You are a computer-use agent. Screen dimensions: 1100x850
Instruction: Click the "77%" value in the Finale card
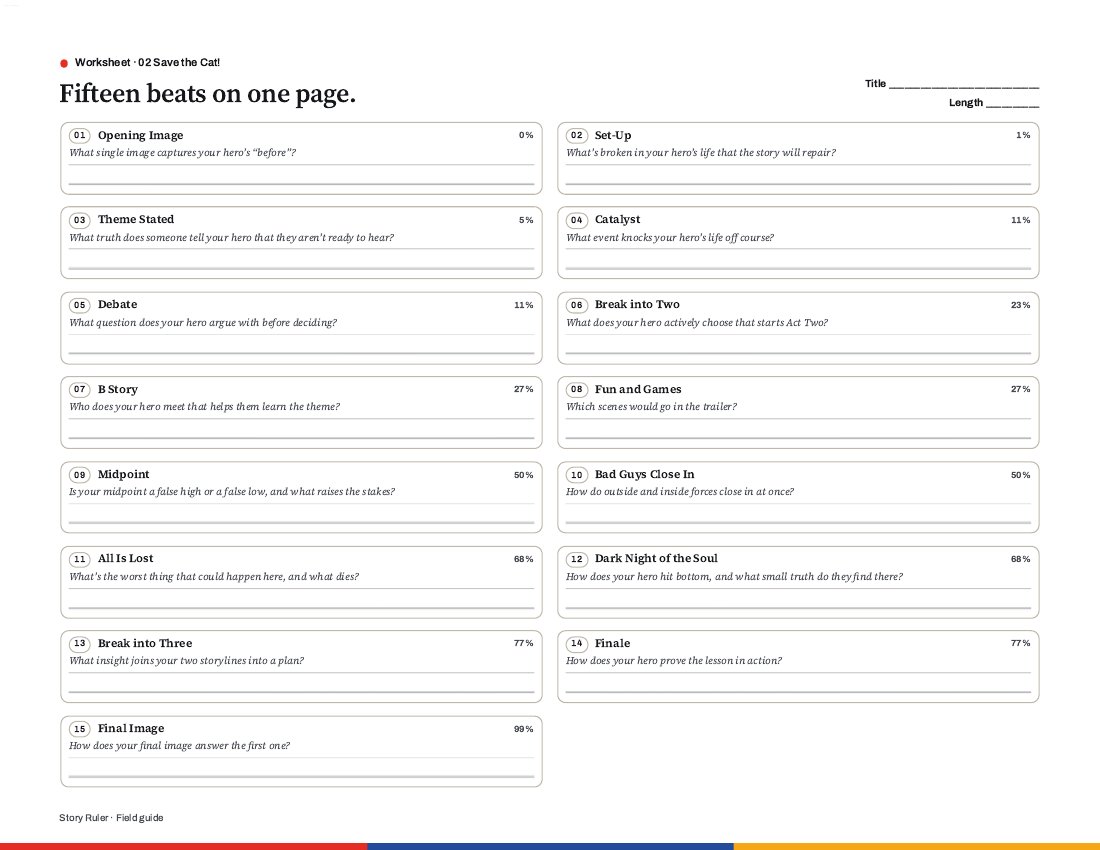click(x=1021, y=643)
